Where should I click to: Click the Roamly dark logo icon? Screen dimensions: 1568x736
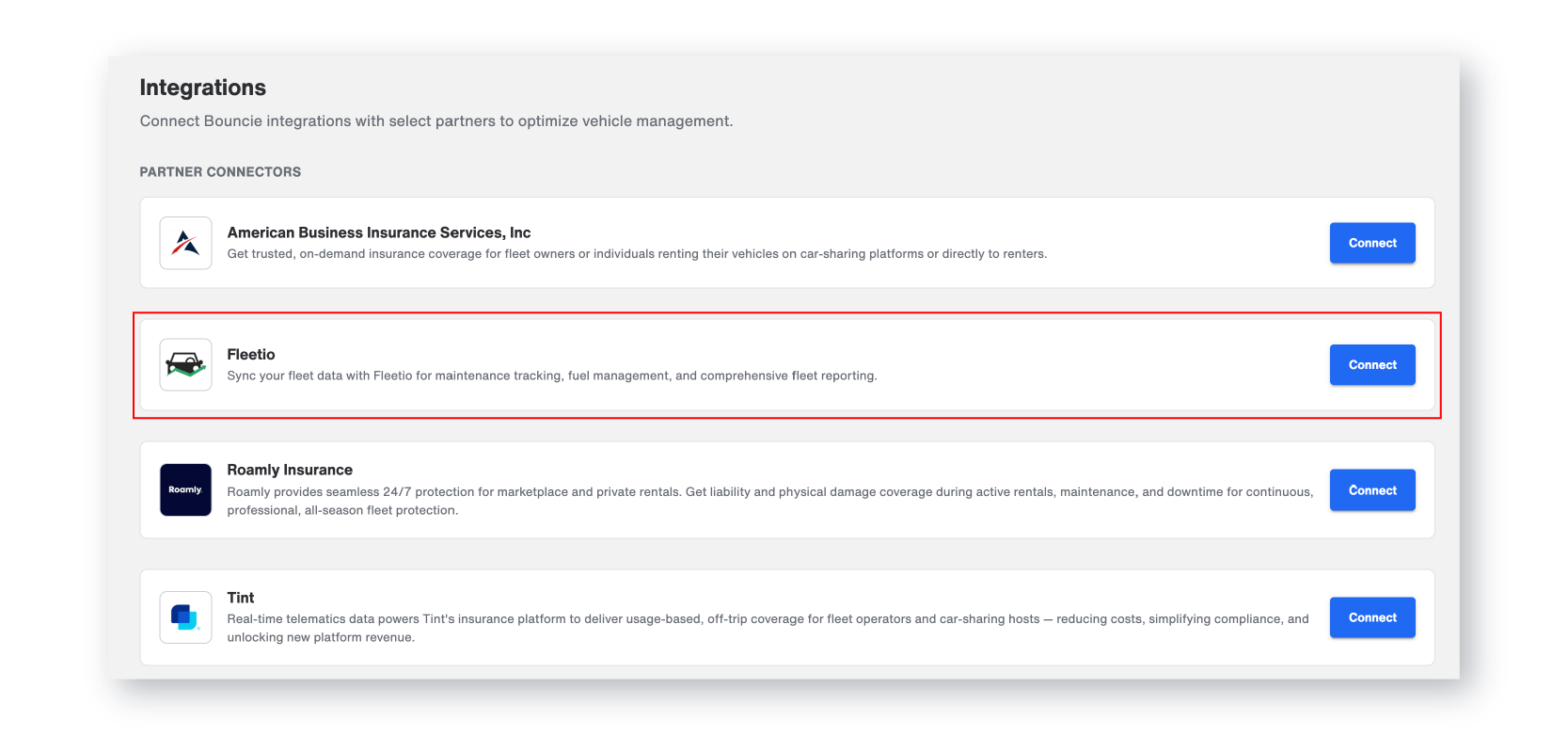185,489
